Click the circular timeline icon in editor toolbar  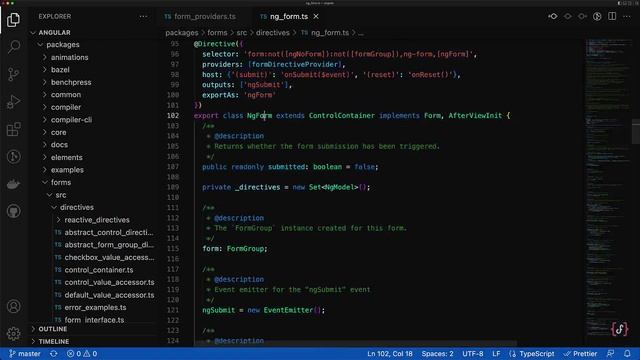[x=597, y=16]
